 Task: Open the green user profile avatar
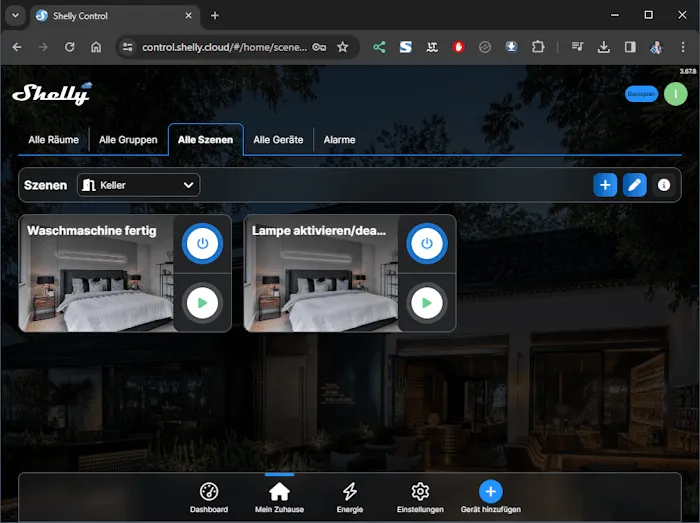coord(676,94)
